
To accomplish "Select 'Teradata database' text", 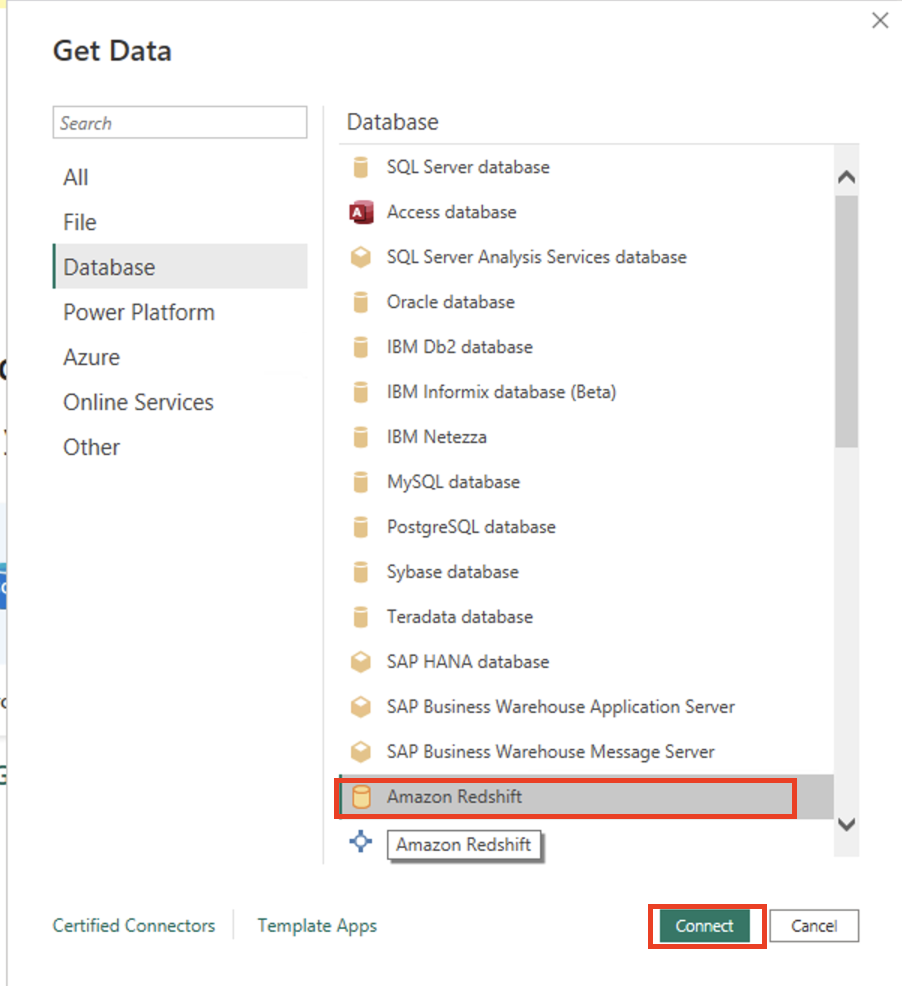I will pyautogui.click(x=460, y=617).
